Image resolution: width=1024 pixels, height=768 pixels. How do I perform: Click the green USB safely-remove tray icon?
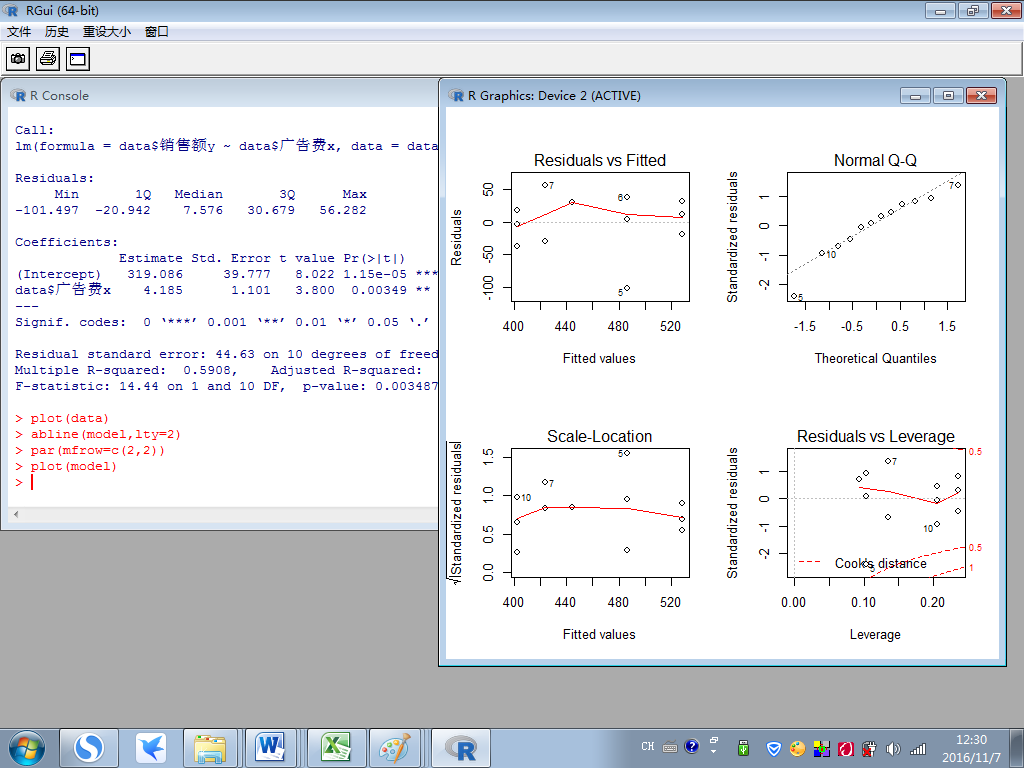(743, 748)
